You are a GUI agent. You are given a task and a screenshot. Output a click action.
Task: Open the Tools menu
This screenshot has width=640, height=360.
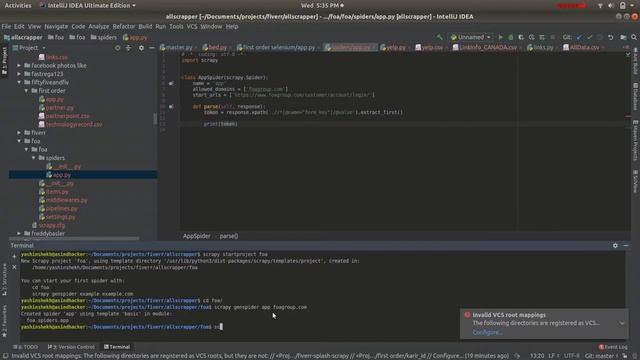click(x=176, y=27)
